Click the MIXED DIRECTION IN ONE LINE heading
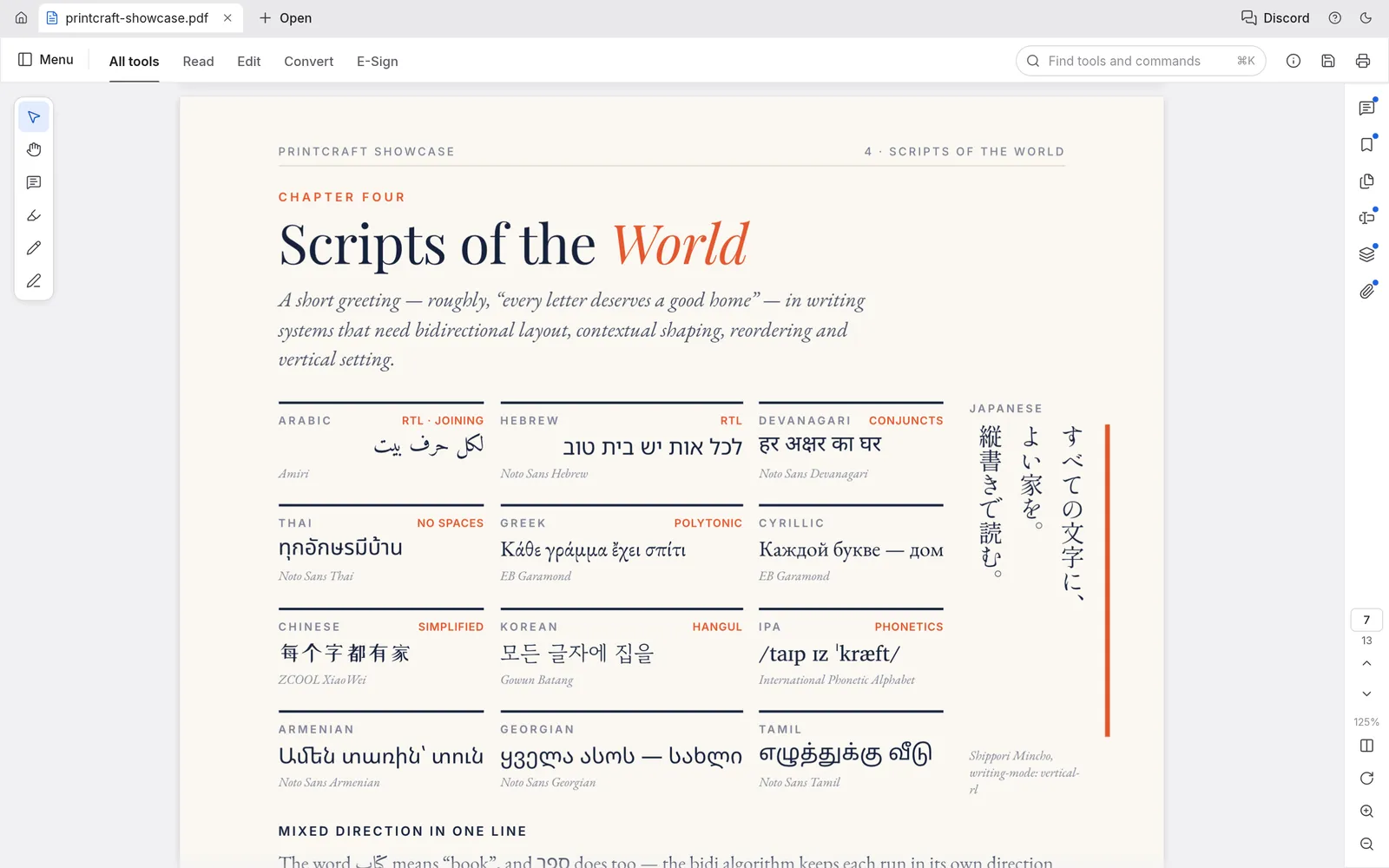Image resolution: width=1389 pixels, height=868 pixels. (402, 832)
